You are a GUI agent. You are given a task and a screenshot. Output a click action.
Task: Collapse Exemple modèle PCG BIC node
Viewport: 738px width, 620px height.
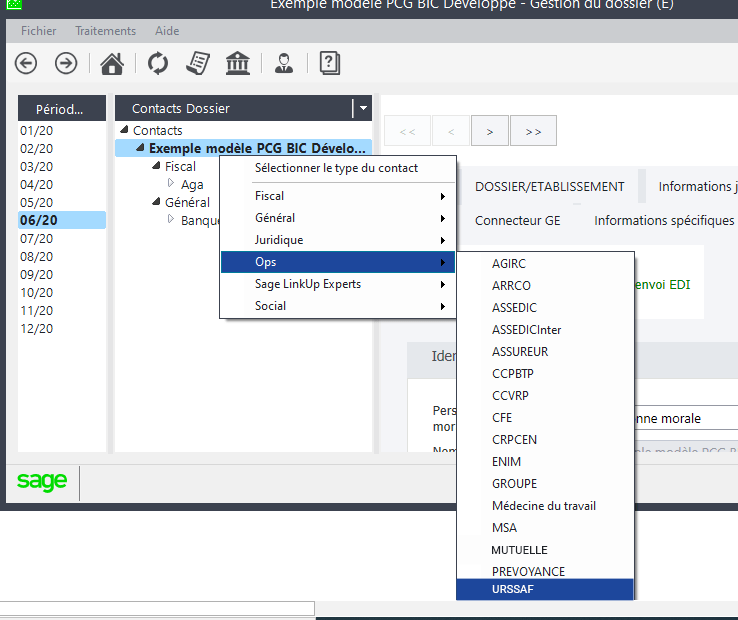(x=140, y=147)
